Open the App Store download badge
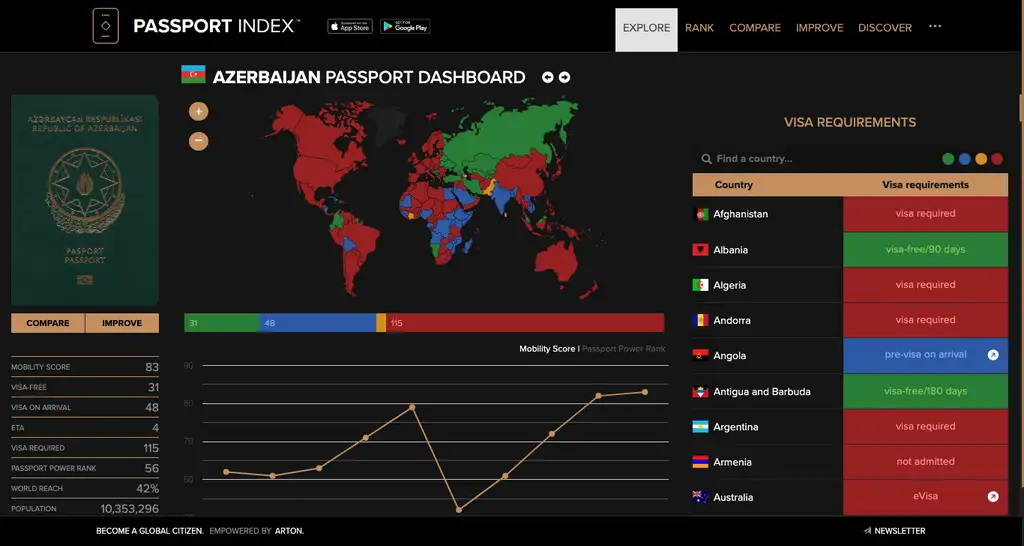Screen dimensions: 1024x546 click(350, 27)
